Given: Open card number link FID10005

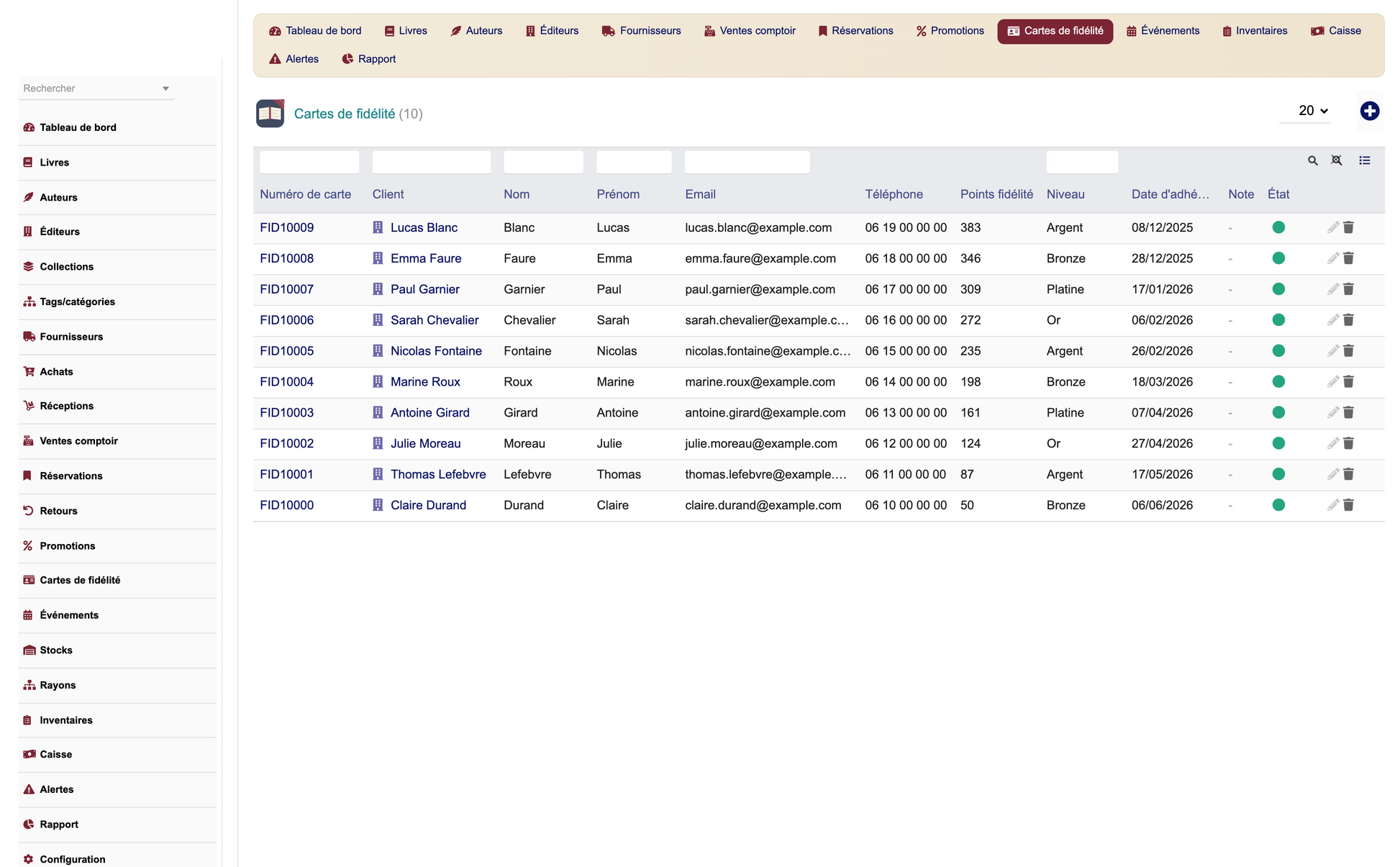Looking at the screenshot, I should pyautogui.click(x=286, y=351).
